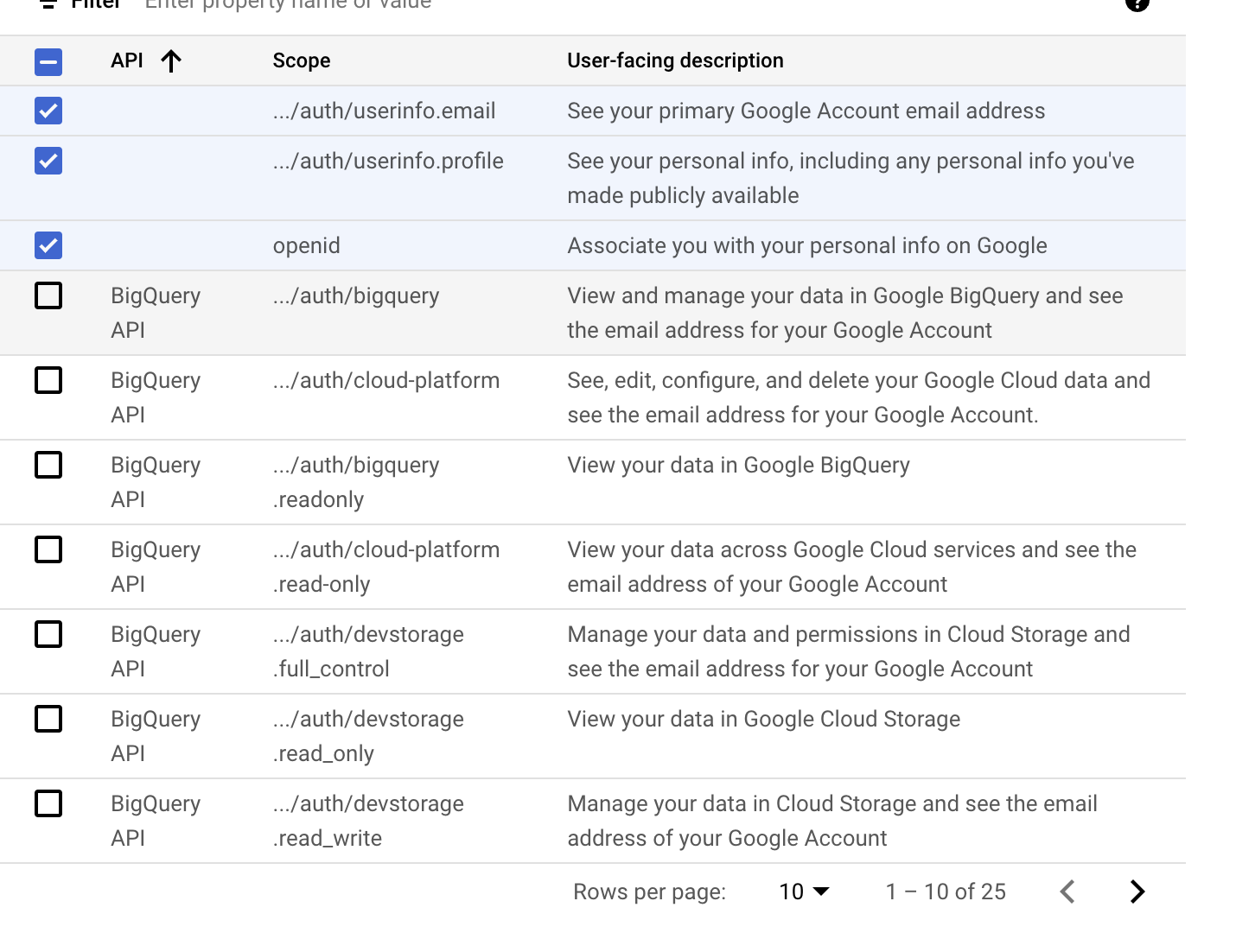
Task: Open the rows per page dropdown
Action: (x=804, y=892)
